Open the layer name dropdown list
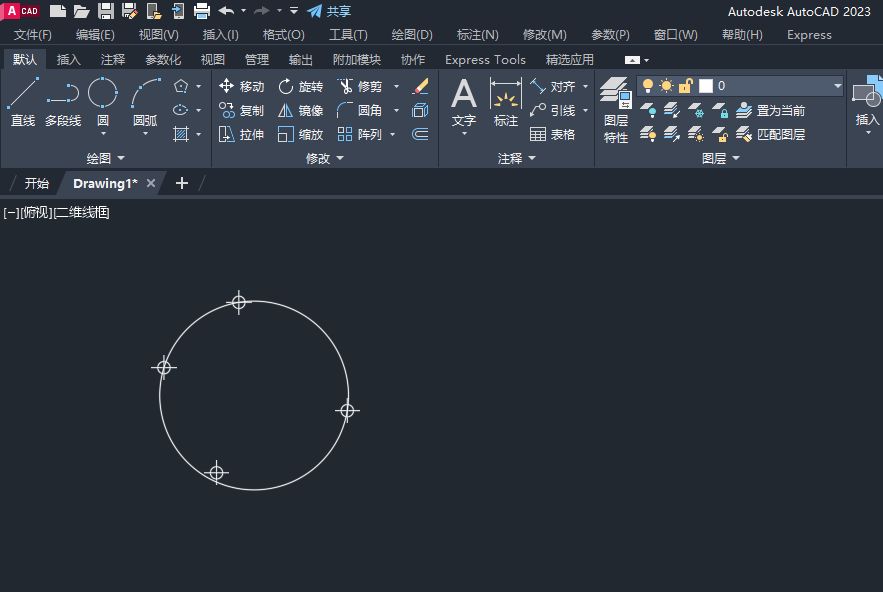This screenshot has height=592, width=883. click(837, 86)
